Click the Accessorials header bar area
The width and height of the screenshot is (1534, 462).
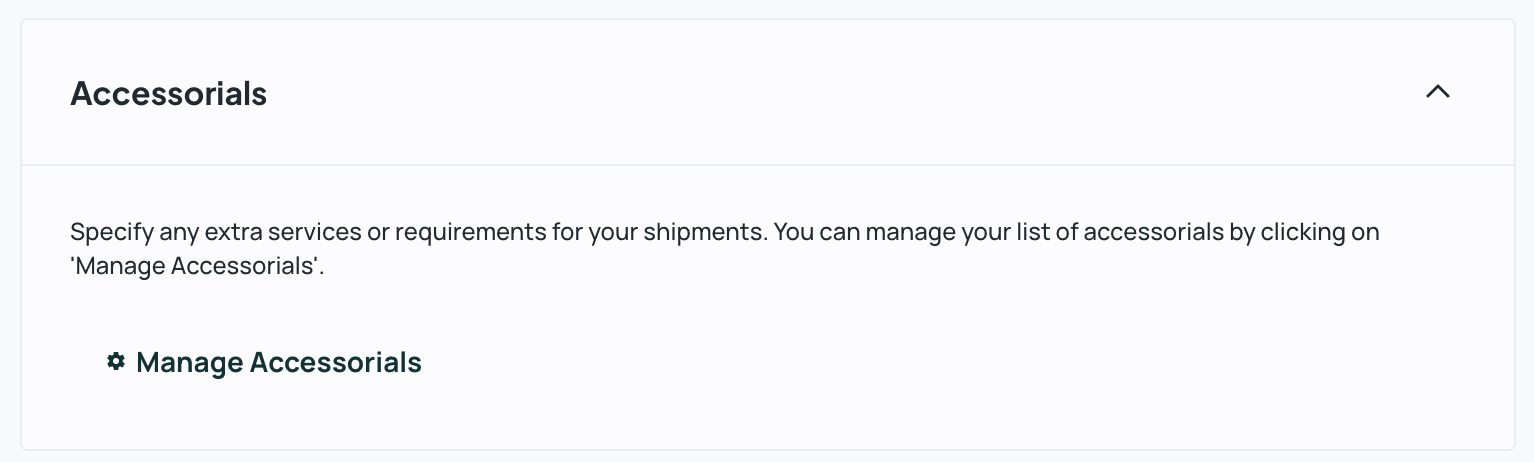[767, 92]
